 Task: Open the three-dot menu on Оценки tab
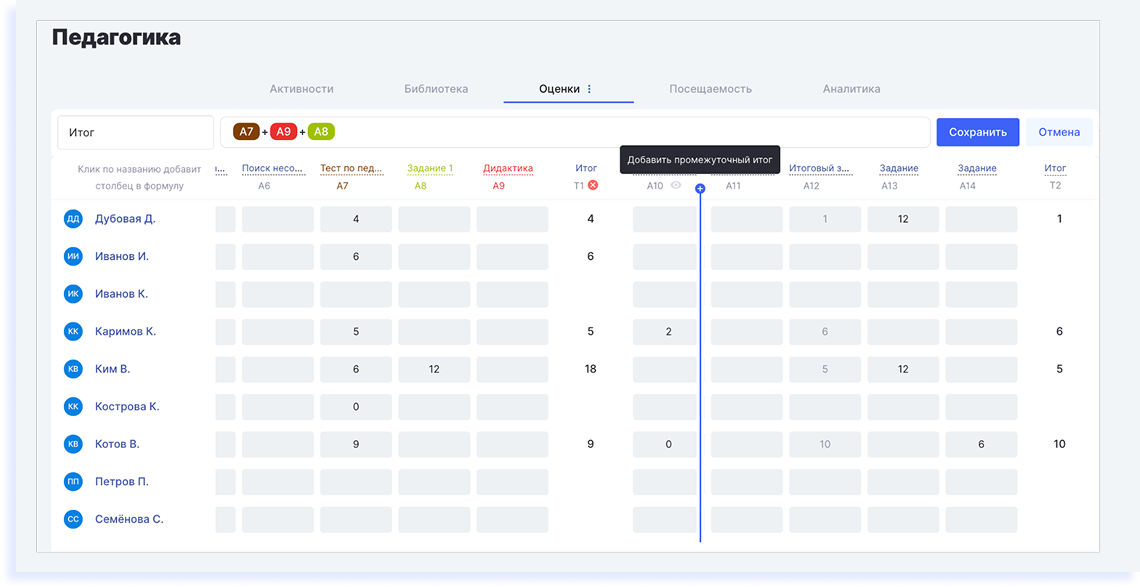click(589, 89)
